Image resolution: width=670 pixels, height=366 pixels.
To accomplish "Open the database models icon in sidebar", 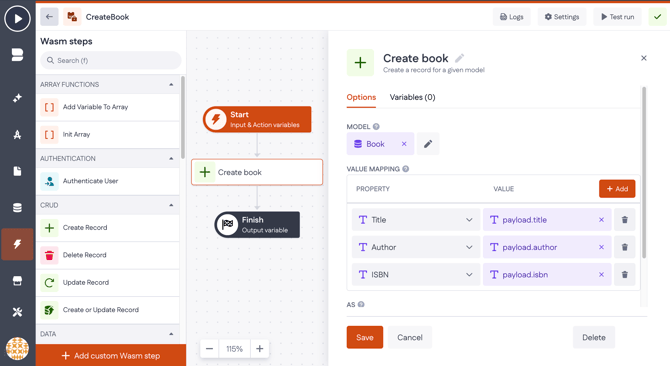I will 17,208.
